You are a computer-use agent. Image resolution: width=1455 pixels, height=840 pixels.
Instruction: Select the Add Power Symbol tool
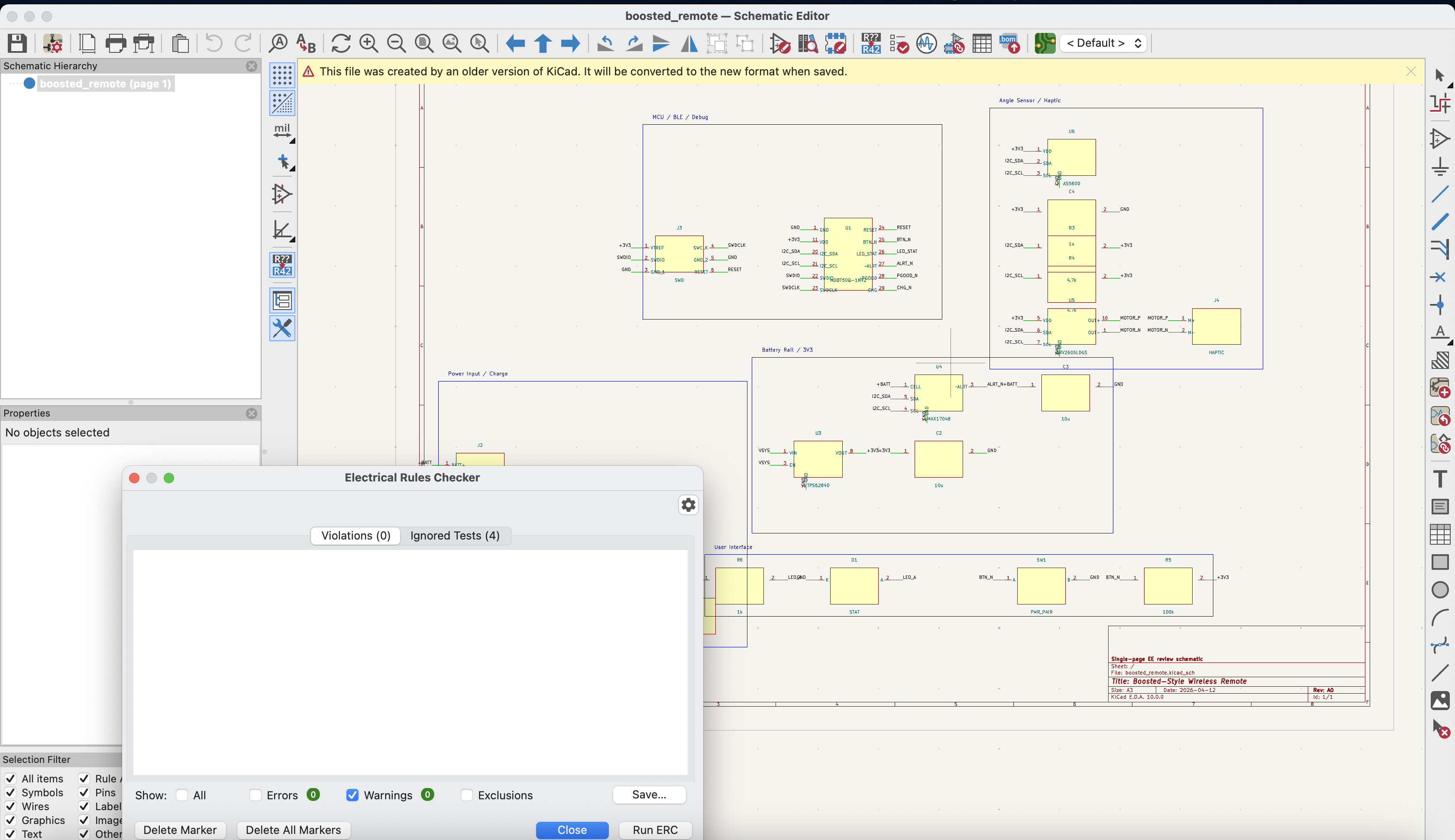click(1440, 167)
